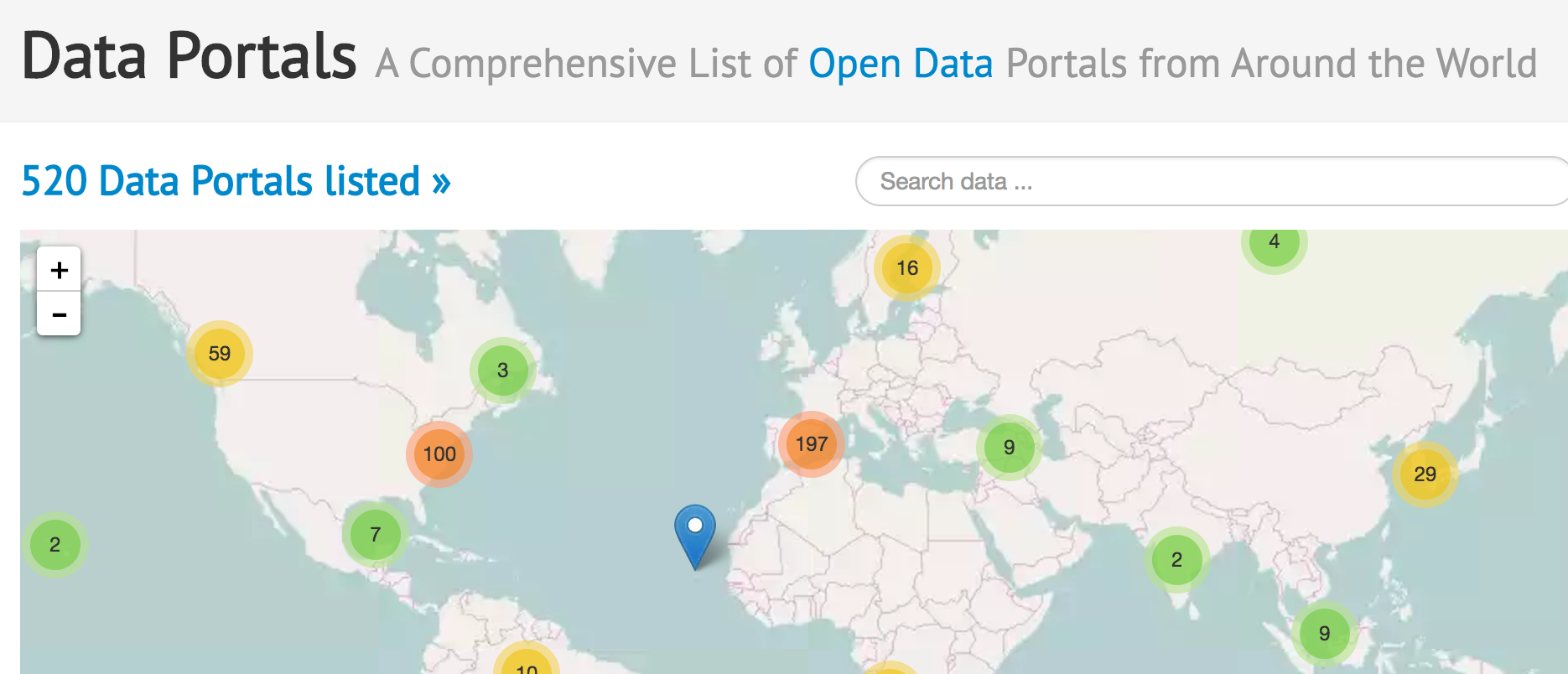
Task: Expand the green cluster 2 over India
Action: (1176, 560)
